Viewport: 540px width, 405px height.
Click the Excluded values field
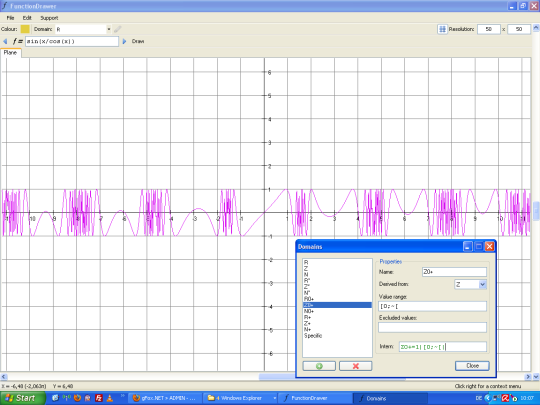click(x=432, y=327)
